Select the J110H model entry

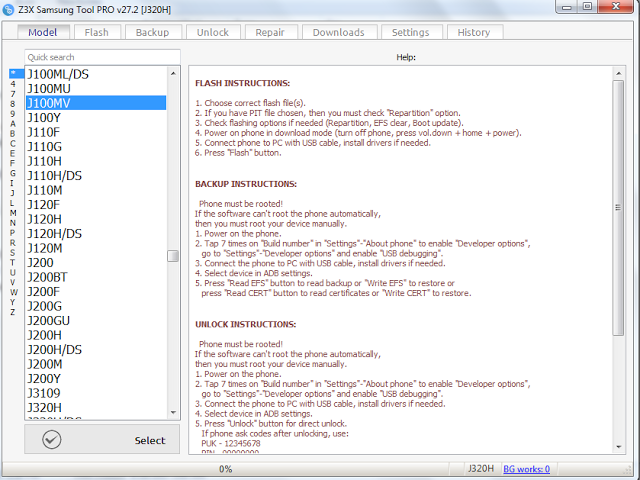[x=96, y=161]
